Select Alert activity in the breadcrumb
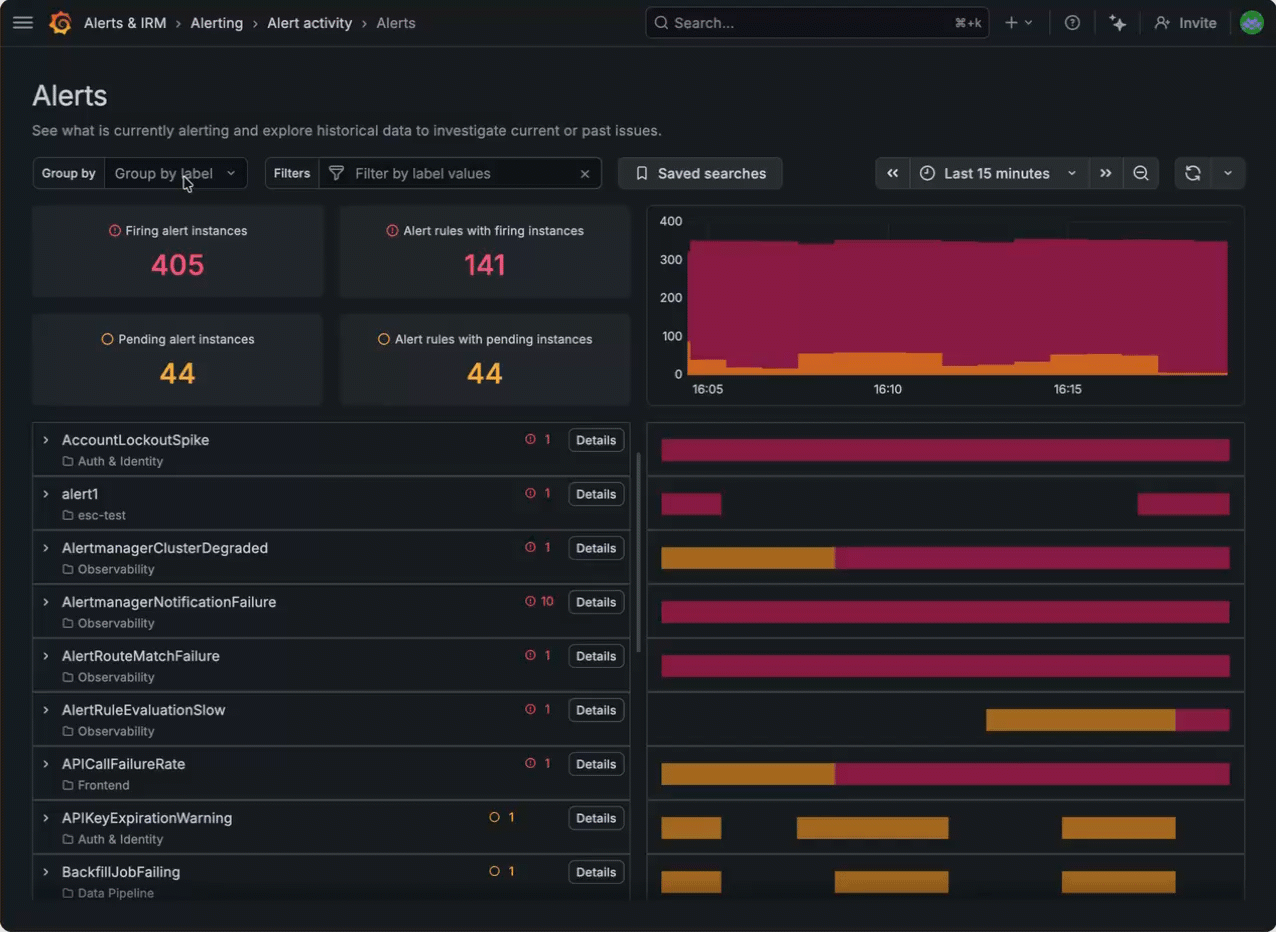1276x932 pixels. (x=309, y=22)
